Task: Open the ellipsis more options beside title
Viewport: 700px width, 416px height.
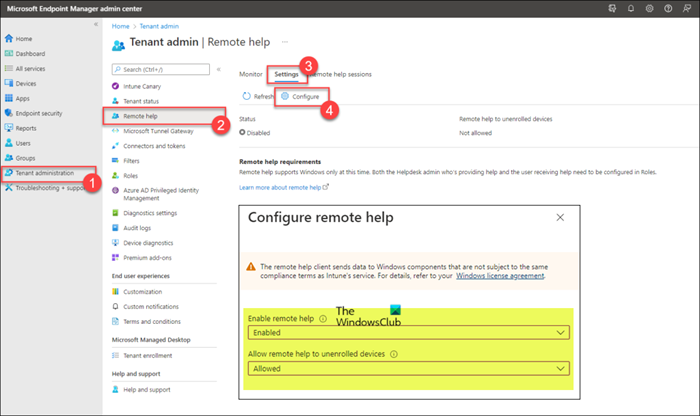Action: (x=285, y=42)
